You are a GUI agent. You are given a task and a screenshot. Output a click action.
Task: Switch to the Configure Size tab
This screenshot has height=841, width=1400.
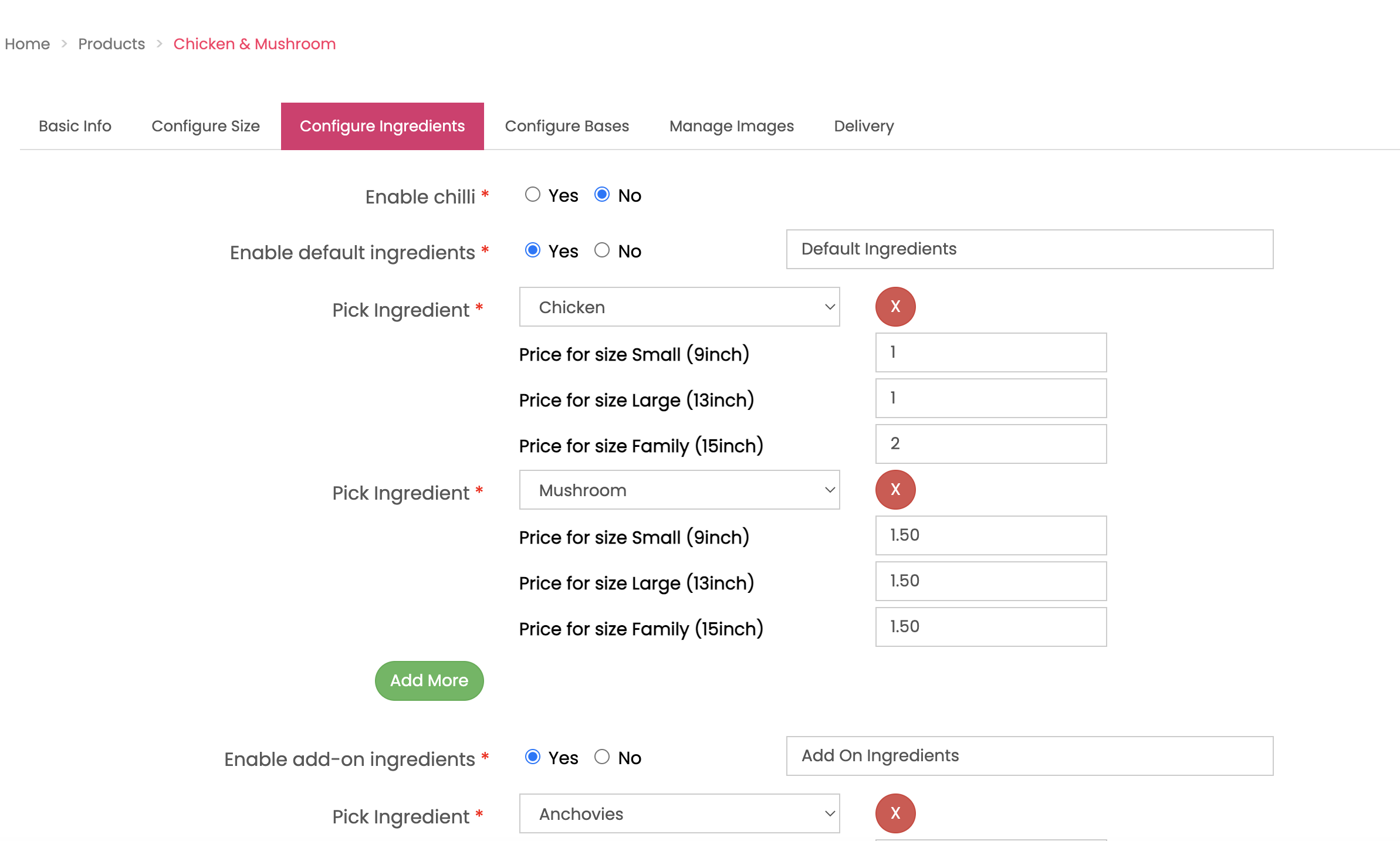pyautogui.click(x=205, y=126)
